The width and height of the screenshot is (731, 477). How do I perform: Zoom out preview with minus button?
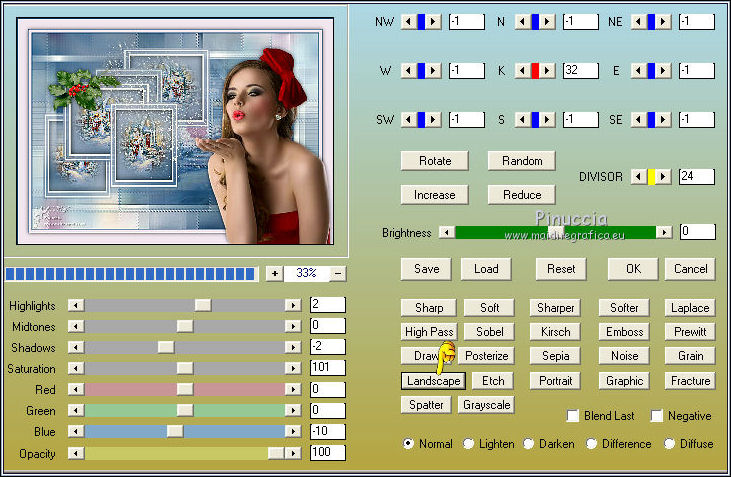pos(338,274)
